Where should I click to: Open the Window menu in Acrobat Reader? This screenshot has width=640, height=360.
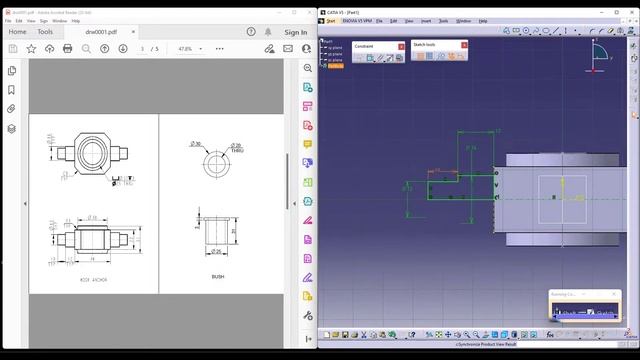60,21
